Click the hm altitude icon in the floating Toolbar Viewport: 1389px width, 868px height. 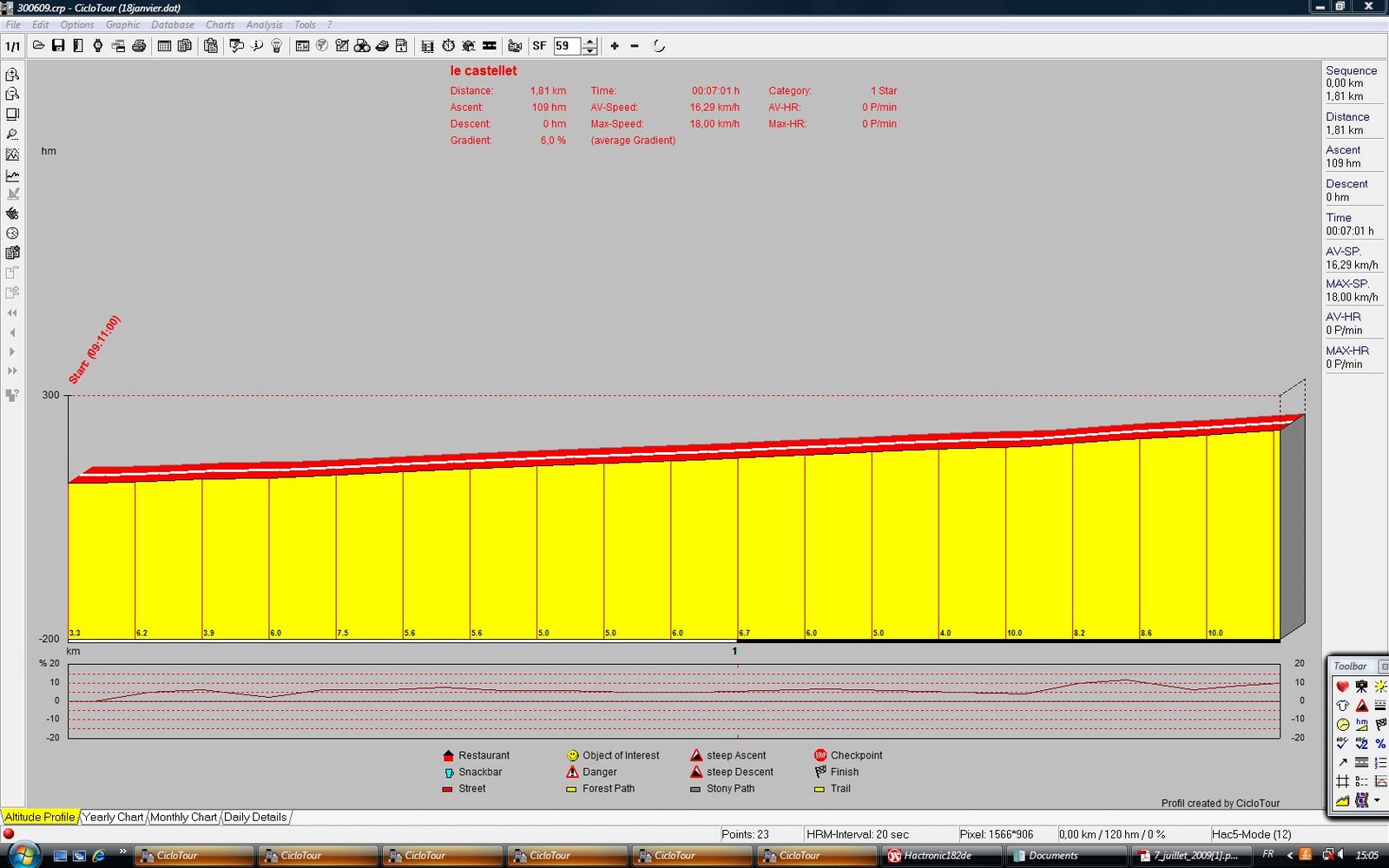(1361, 725)
